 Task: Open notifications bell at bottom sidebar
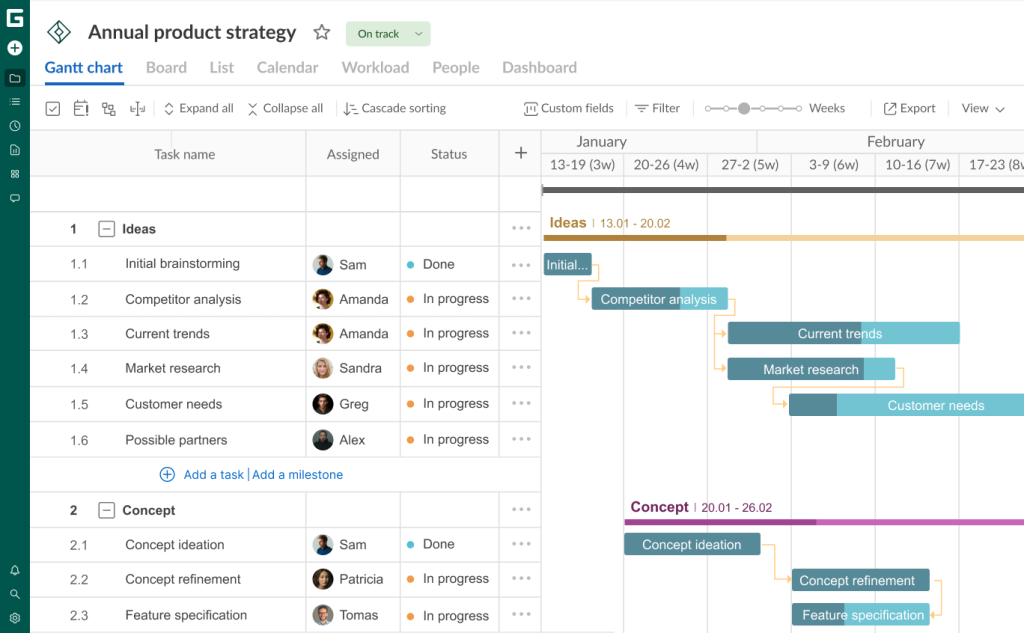14,568
